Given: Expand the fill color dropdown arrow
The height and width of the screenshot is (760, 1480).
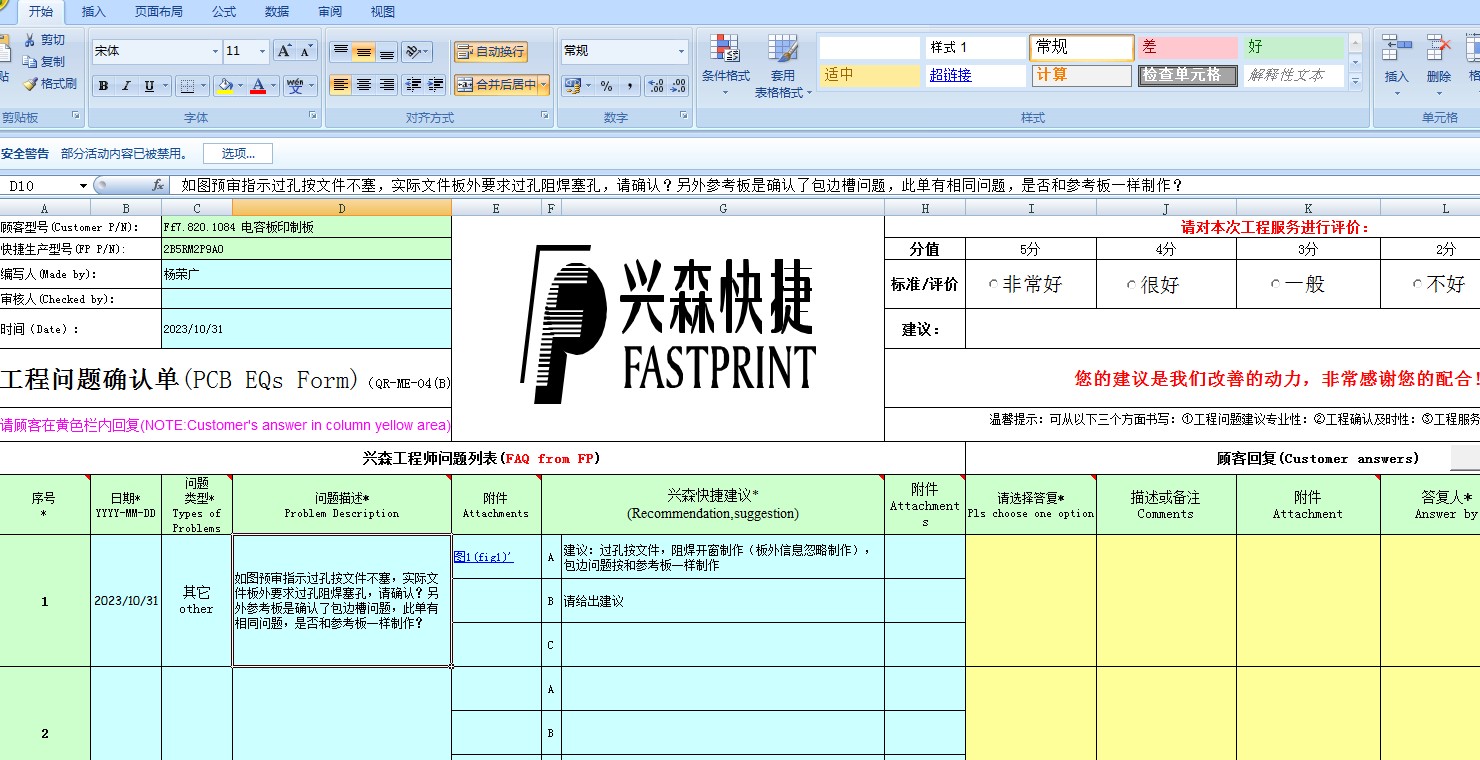Looking at the screenshot, I should click(x=240, y=86).
